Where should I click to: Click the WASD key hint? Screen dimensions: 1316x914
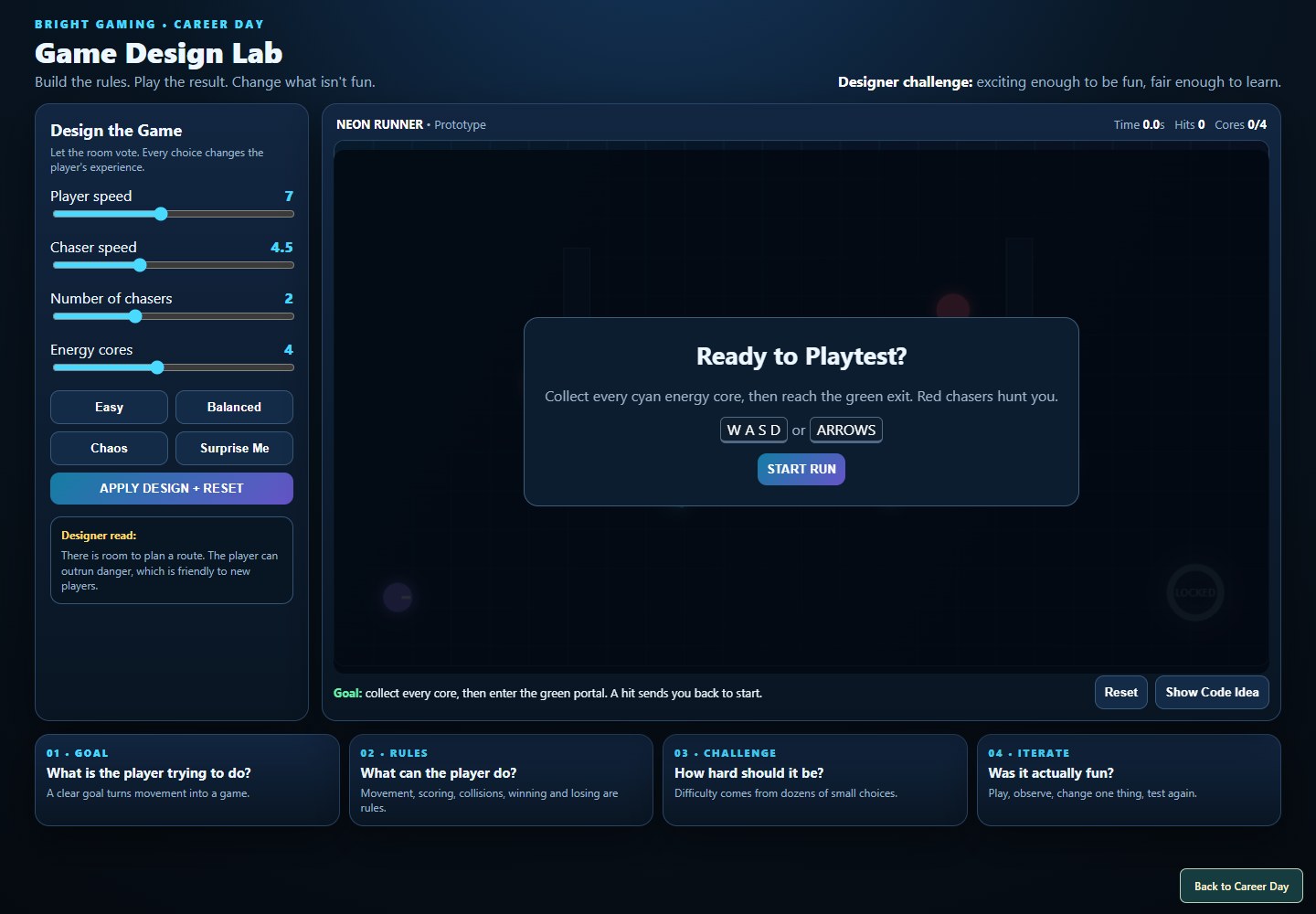[754, 430]
